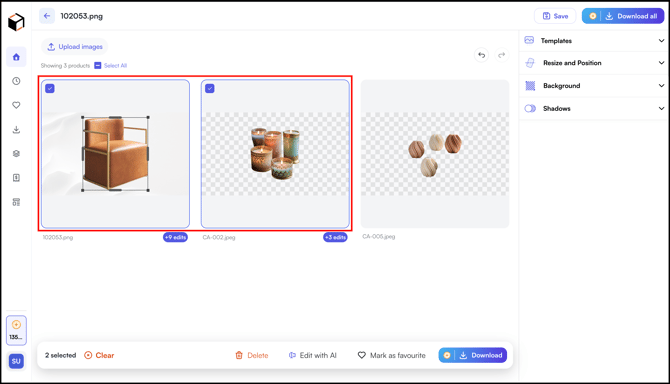Uncheck the candles image checkbox

(x=210, y=88)
